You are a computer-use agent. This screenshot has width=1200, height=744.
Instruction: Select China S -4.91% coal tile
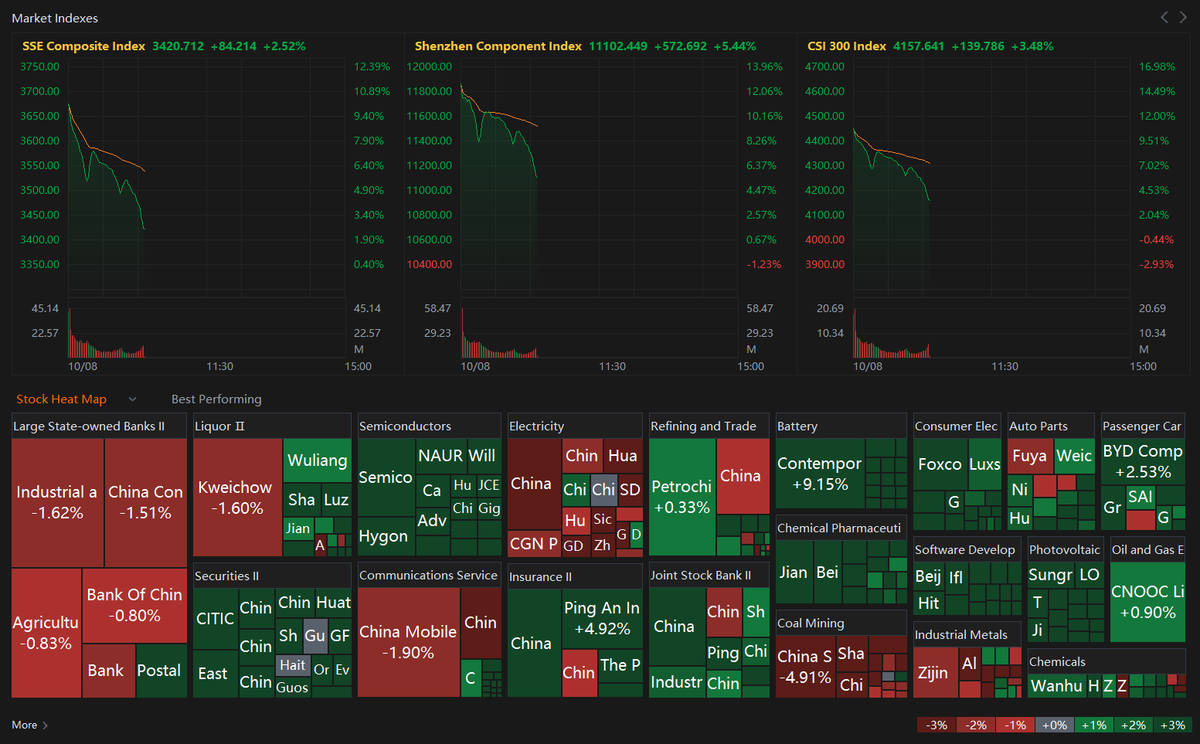pyautogui.click(x=805, y=667)
